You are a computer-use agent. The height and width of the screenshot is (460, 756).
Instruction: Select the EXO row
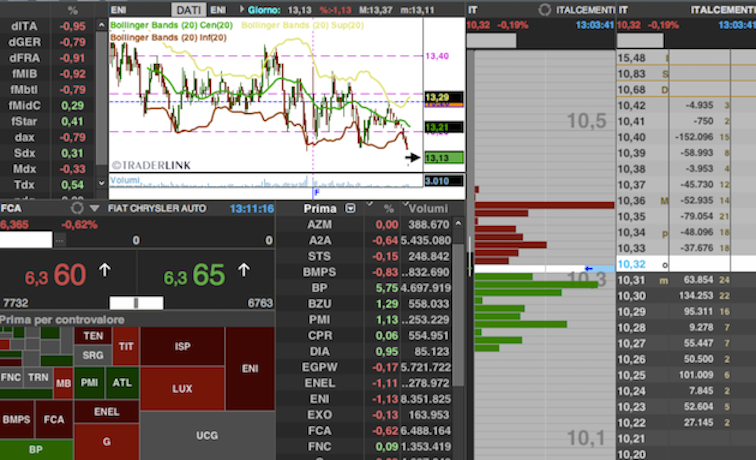(x=364, y=415)
